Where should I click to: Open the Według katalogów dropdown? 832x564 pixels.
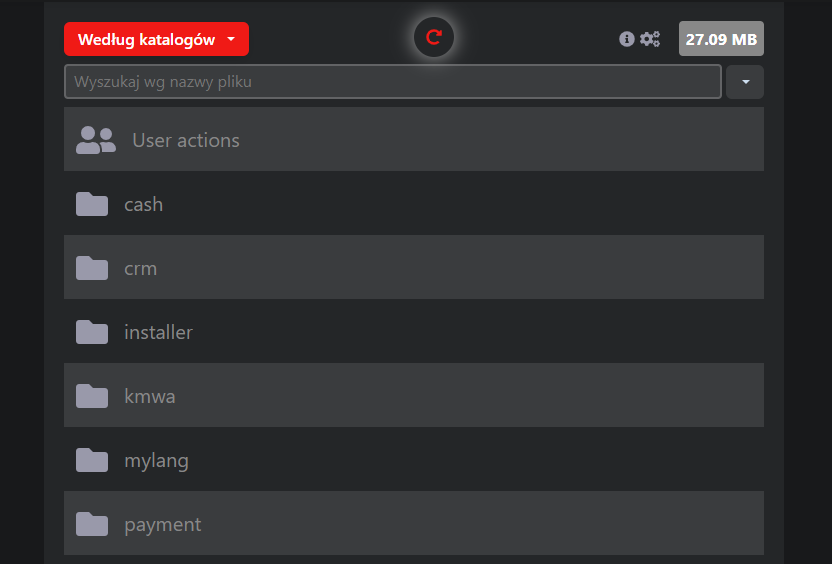(x=156, y=39)
